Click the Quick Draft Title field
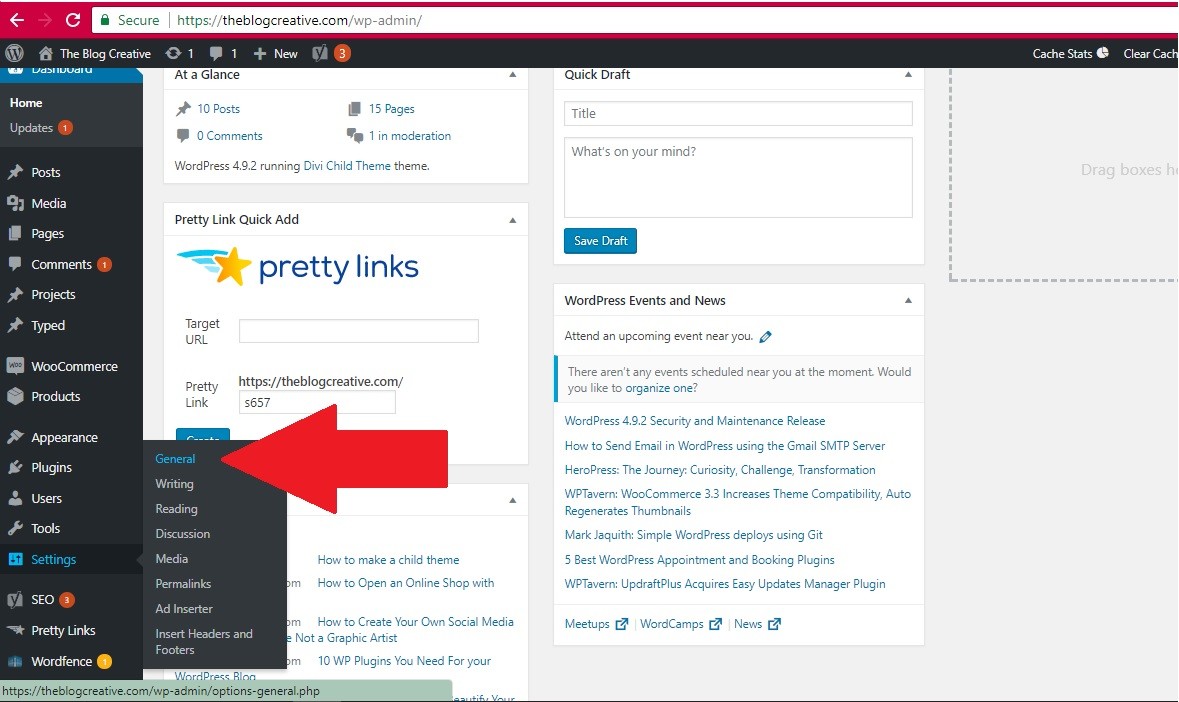The image size is (1179, 702). click(x=738, y=113)
